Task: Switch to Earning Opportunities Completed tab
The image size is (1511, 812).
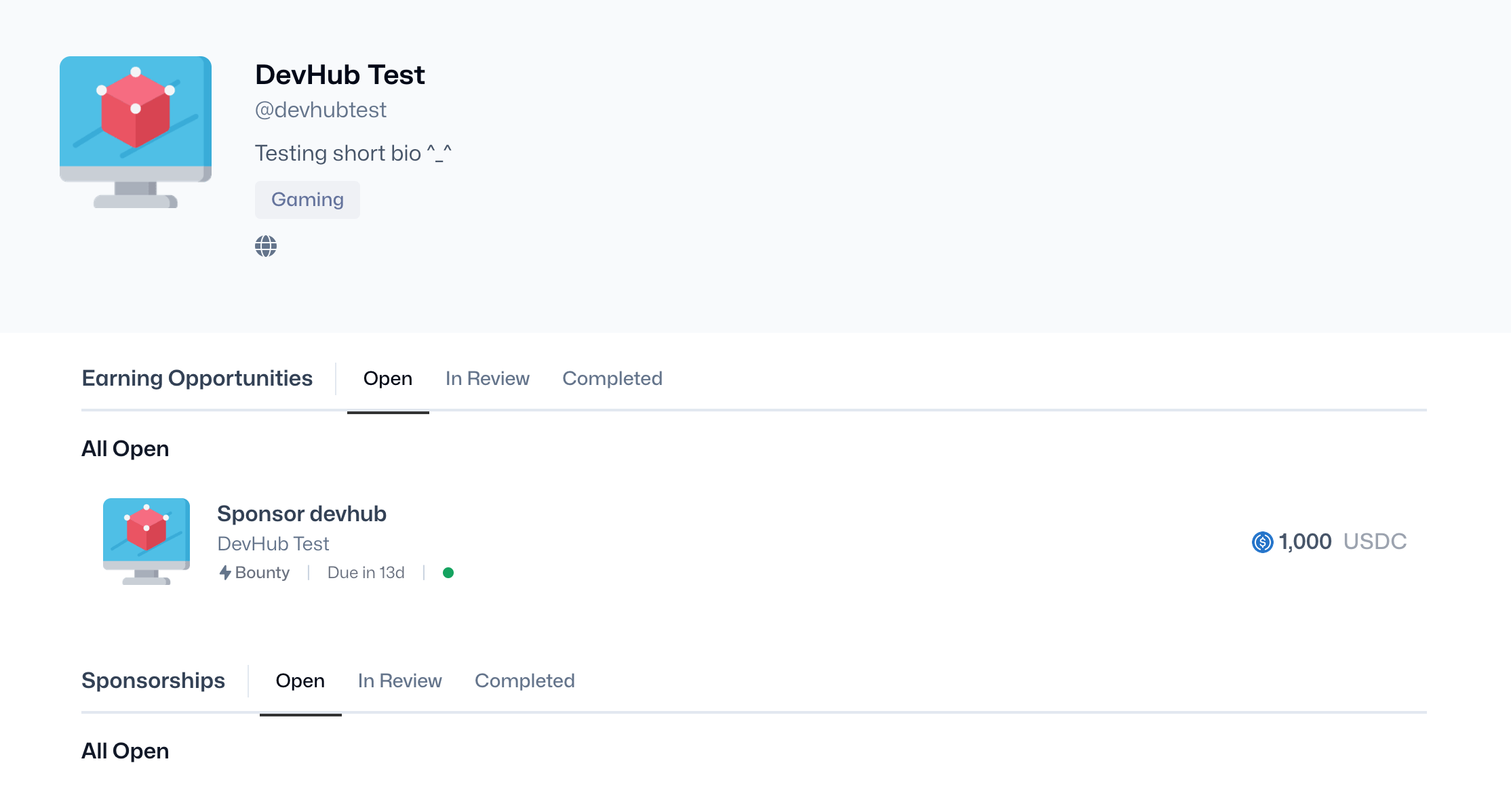Action: 612,378
